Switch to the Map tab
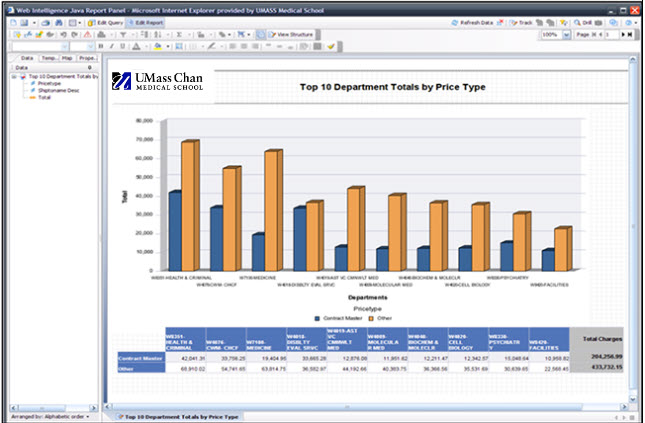The image size is (645, 423). [x=66, y=59]
